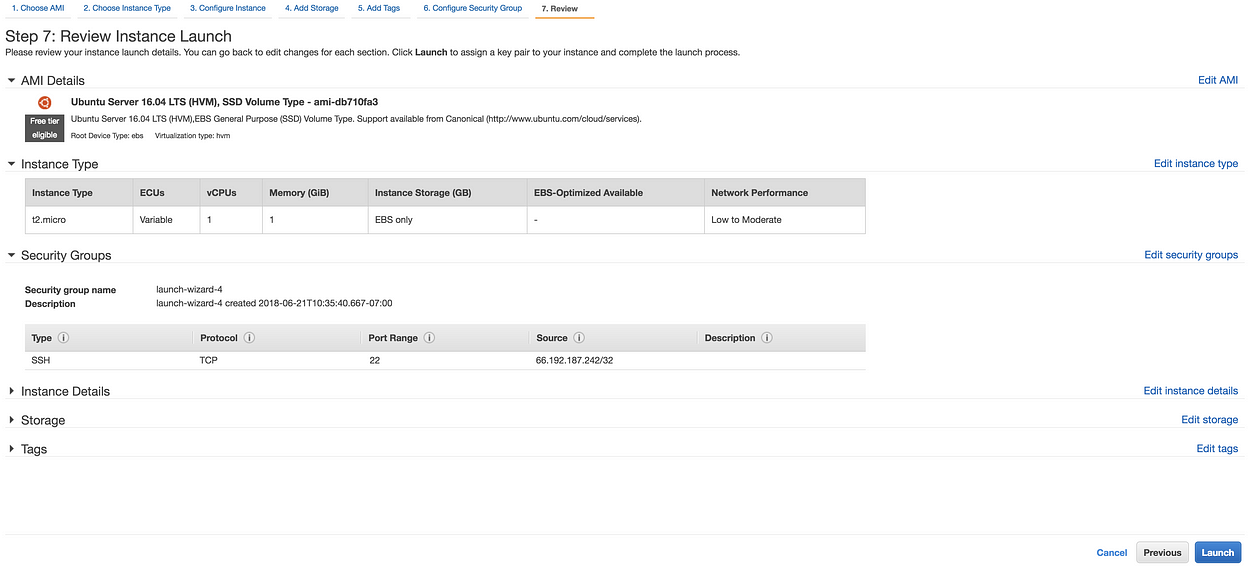Open the 3. Configure Instance tab

[x=228, y=8]
